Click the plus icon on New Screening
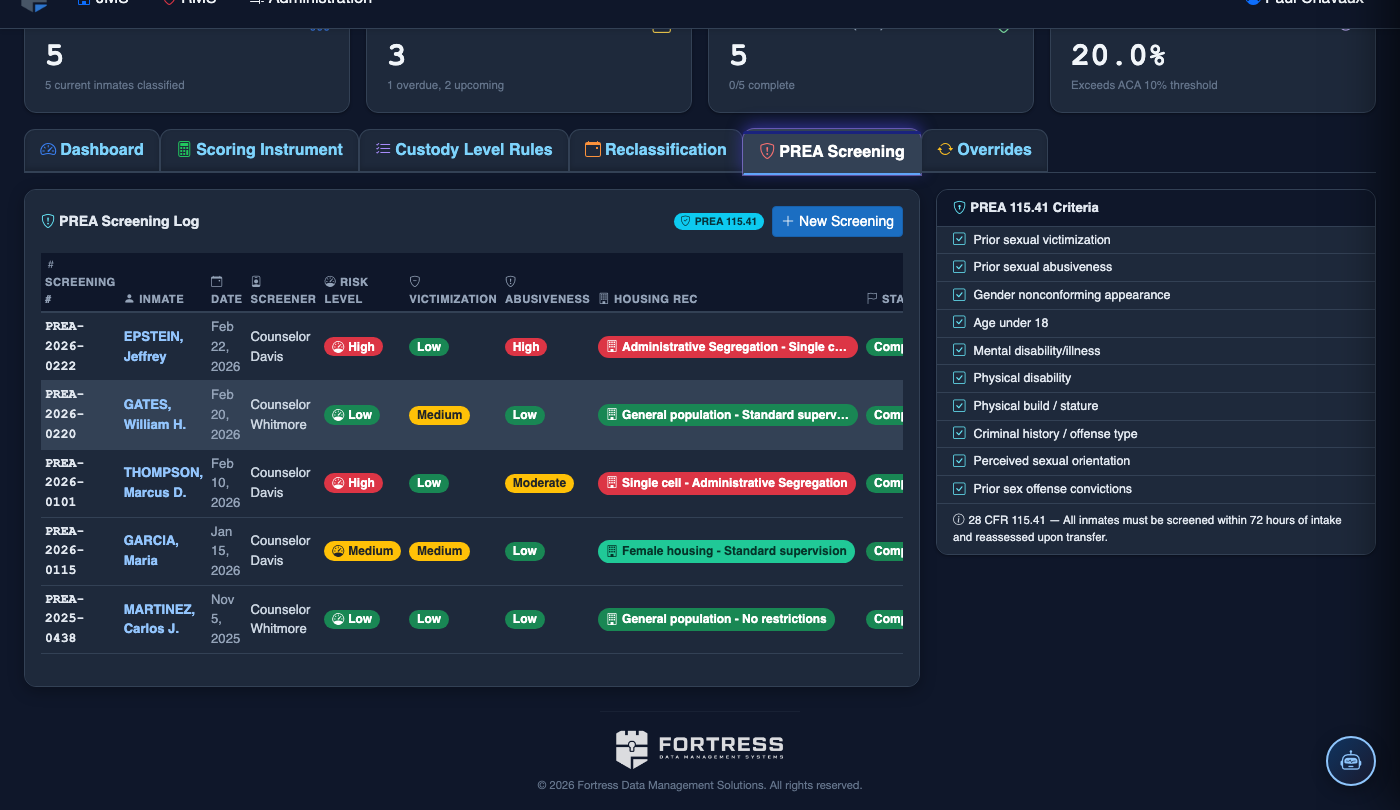The height and width of the screenshot is (810, 1400). click(788, 221)
